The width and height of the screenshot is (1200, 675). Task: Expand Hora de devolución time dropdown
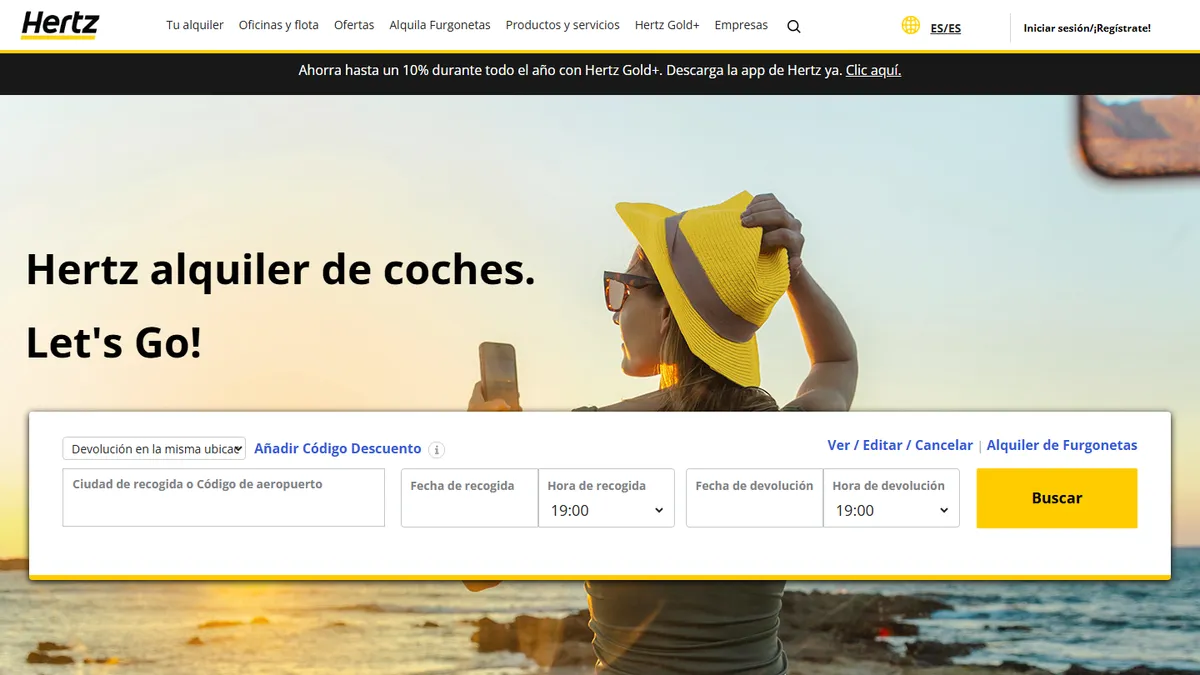pos(891,498)
